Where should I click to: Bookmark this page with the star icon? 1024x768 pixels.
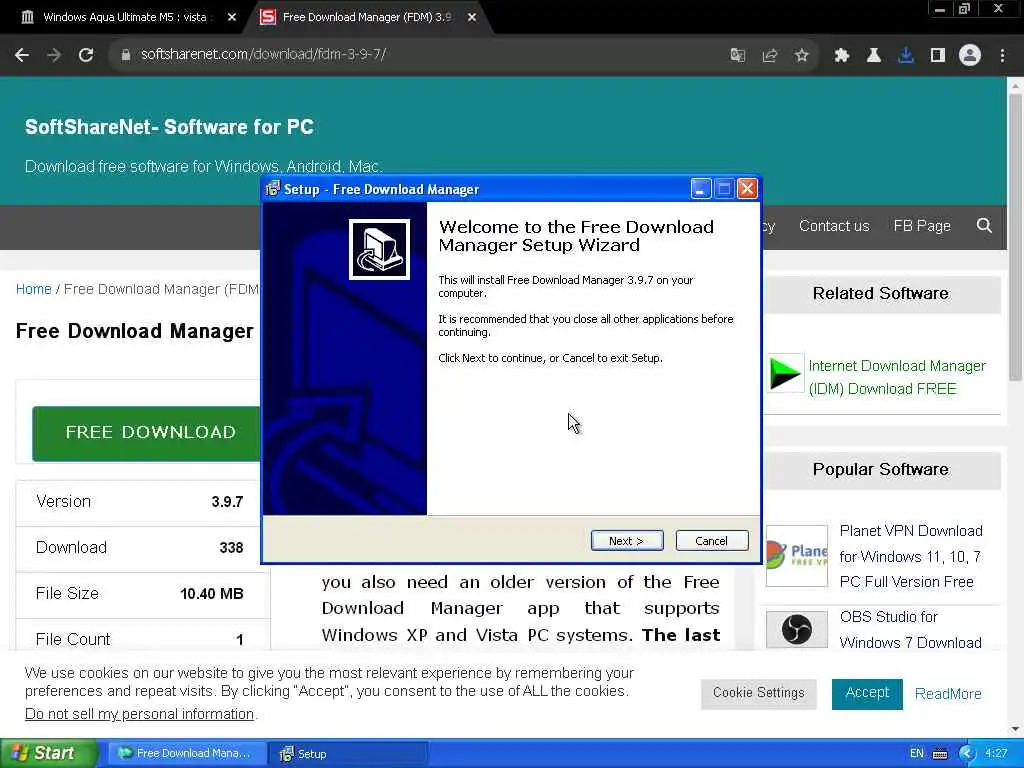(x=801, y=56)
